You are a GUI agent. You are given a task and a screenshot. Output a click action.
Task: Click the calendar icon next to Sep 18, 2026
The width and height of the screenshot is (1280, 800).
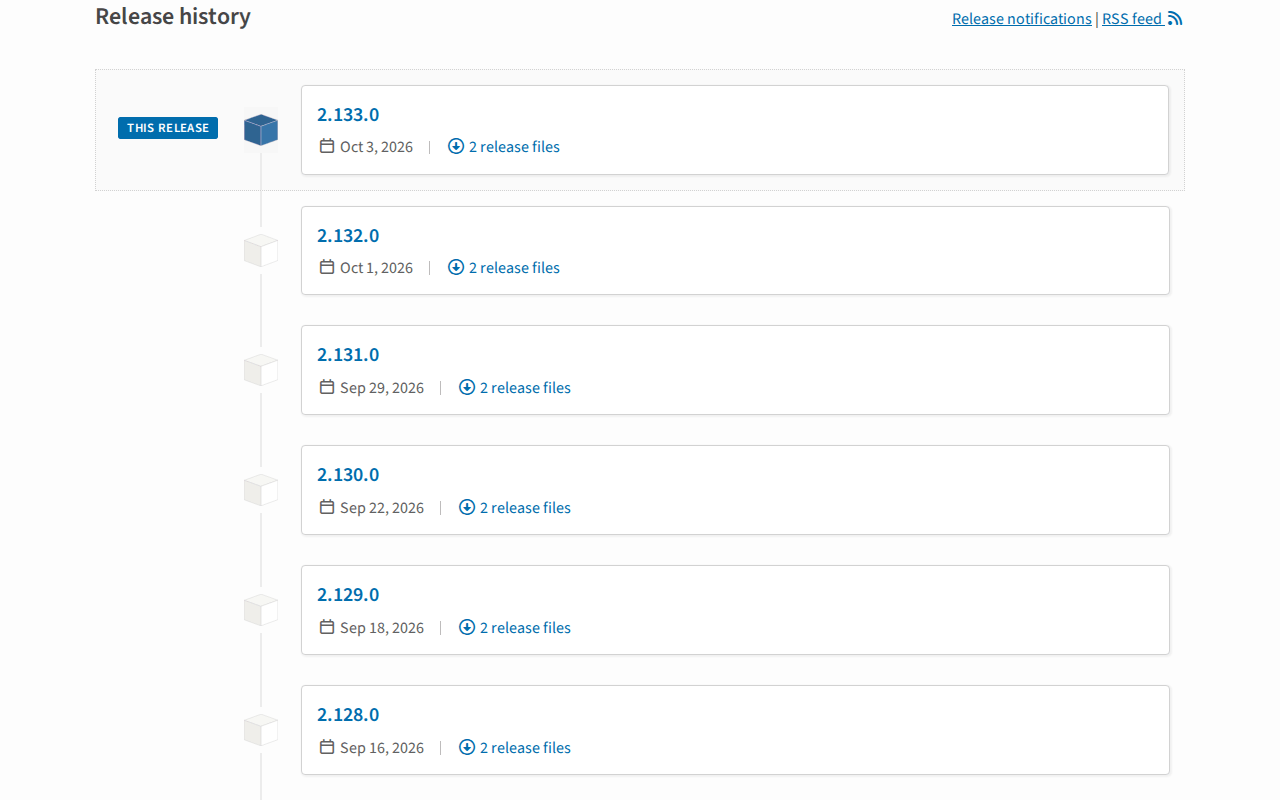tap(327, 627)
